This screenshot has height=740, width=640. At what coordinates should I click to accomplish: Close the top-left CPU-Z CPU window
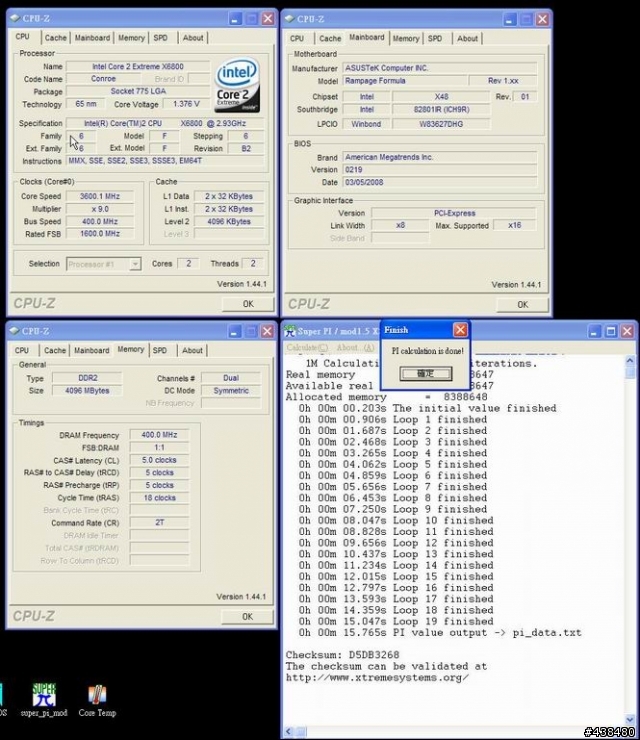[268, 18]
